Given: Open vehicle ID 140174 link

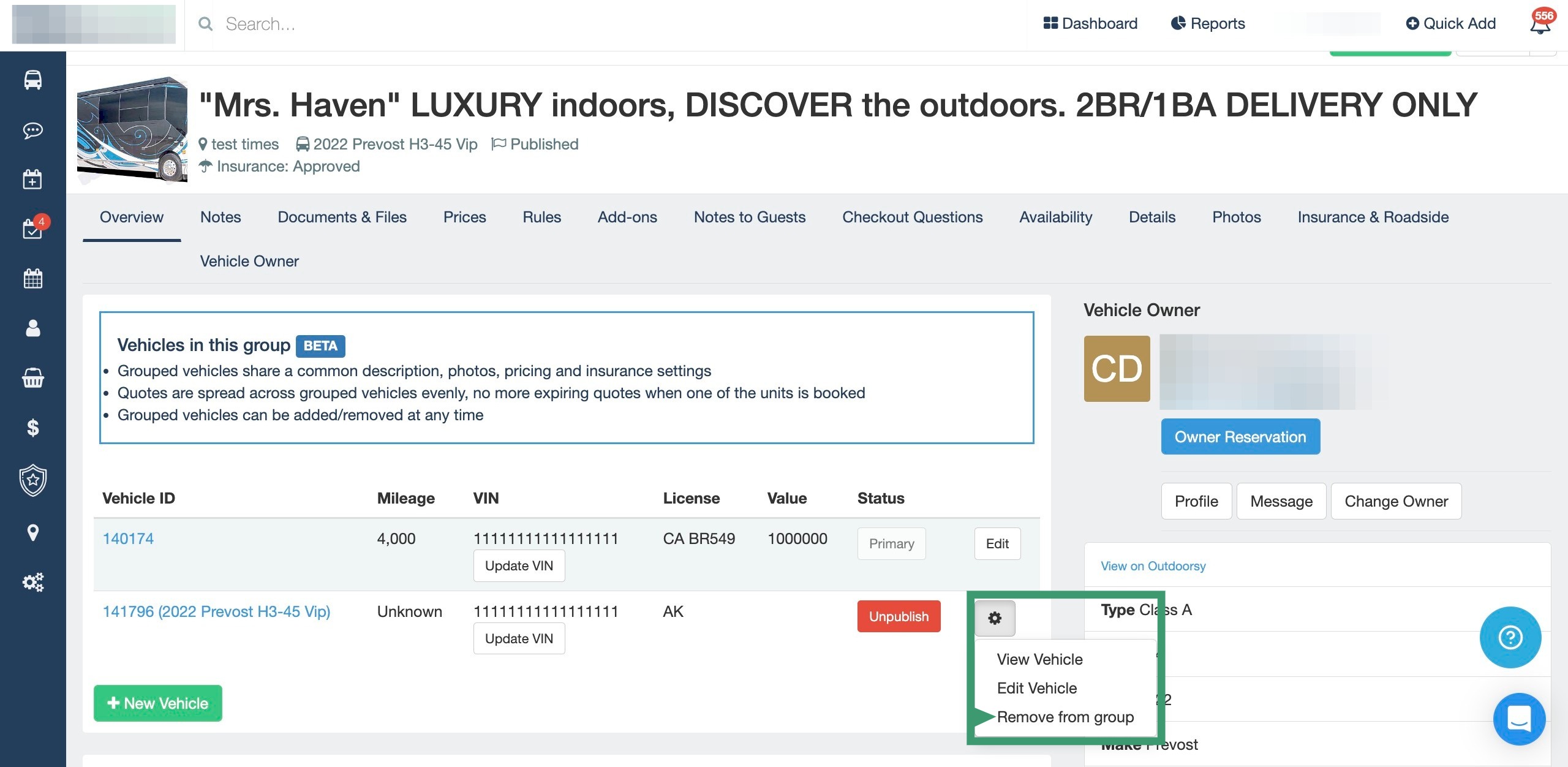Looking at the screenshot, I should pyautogui.click(x=128, y=538).
